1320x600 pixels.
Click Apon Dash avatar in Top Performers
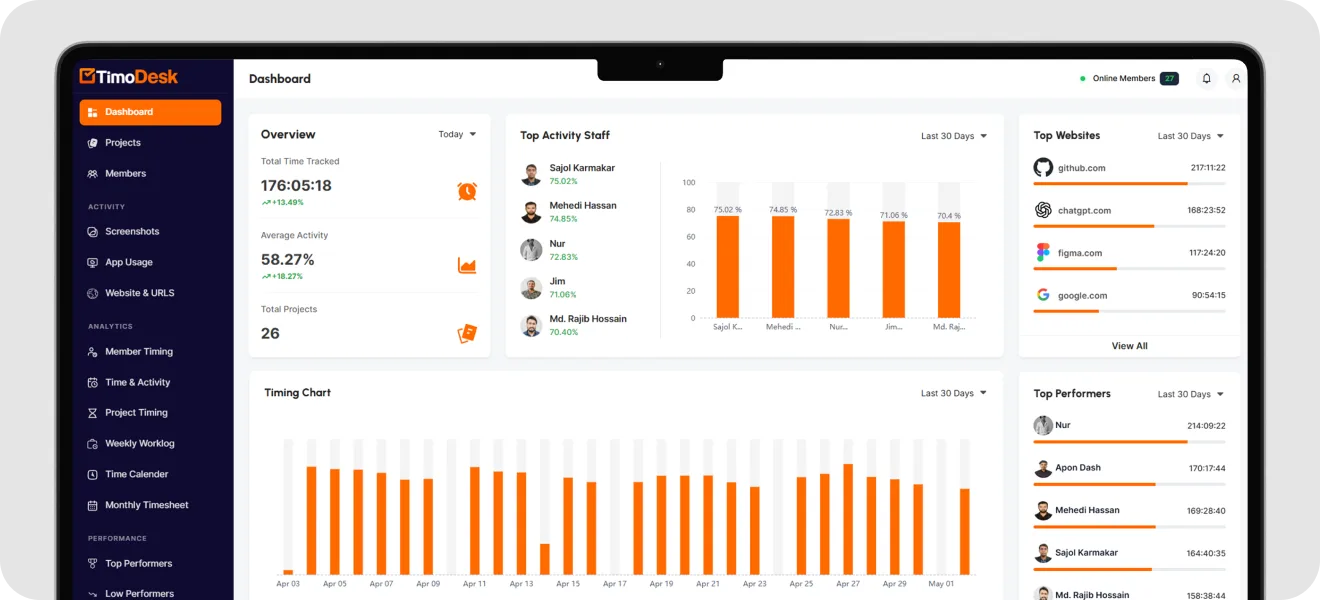[1043, 468]
